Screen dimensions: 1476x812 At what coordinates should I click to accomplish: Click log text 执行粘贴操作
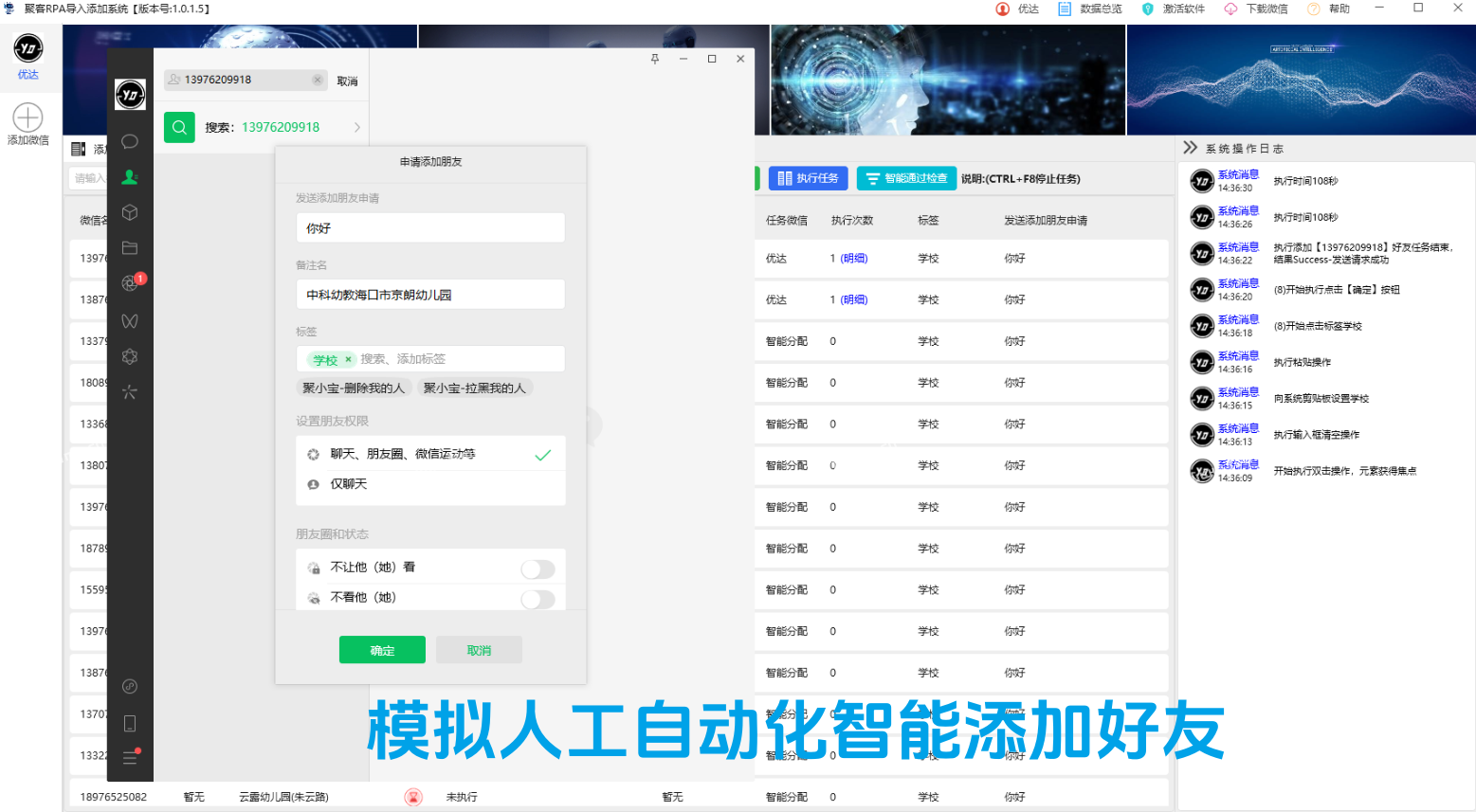(1302, 362)
